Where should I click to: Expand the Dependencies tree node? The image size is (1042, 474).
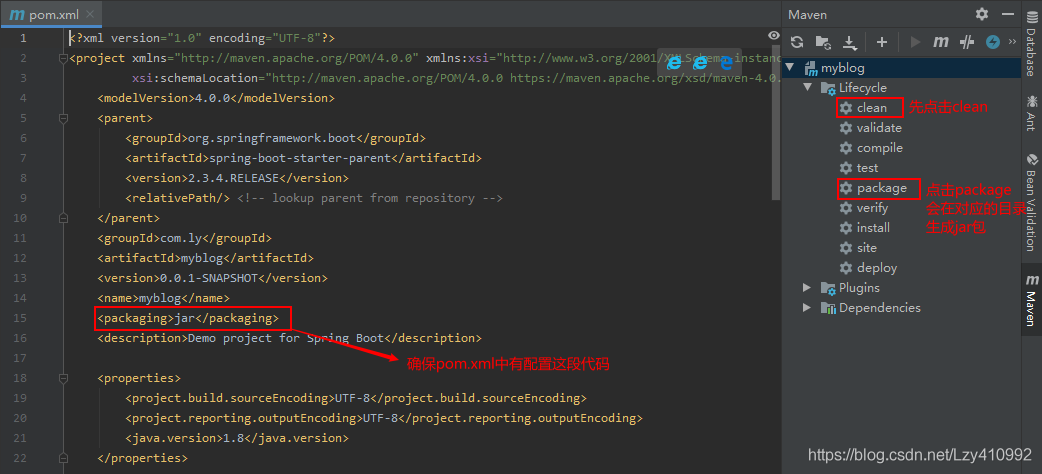tap(807, 307)
